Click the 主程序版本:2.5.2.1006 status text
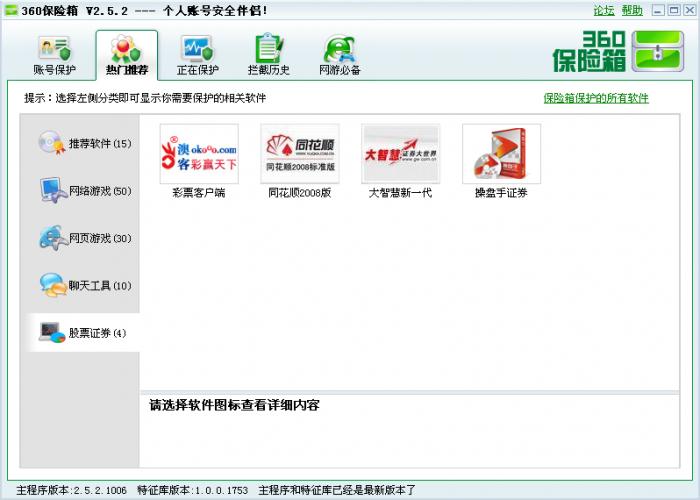The image size is (700, 500). coord(72,490)
